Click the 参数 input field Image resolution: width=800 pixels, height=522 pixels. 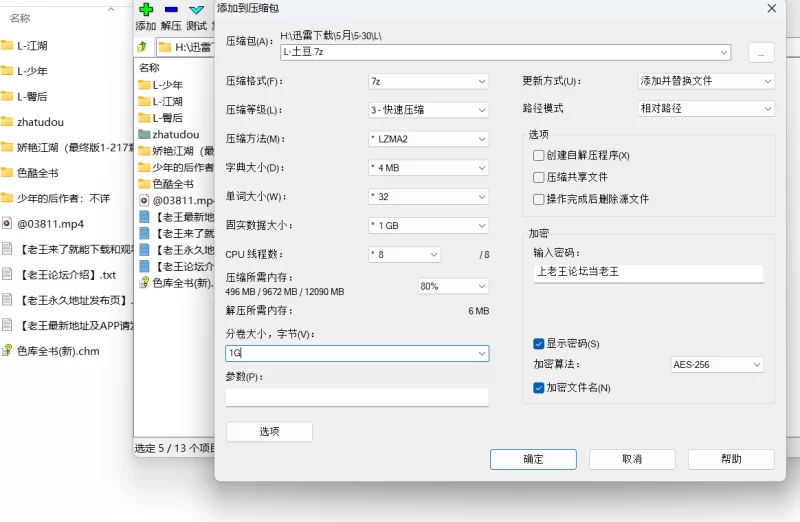[x=357, y=397]
